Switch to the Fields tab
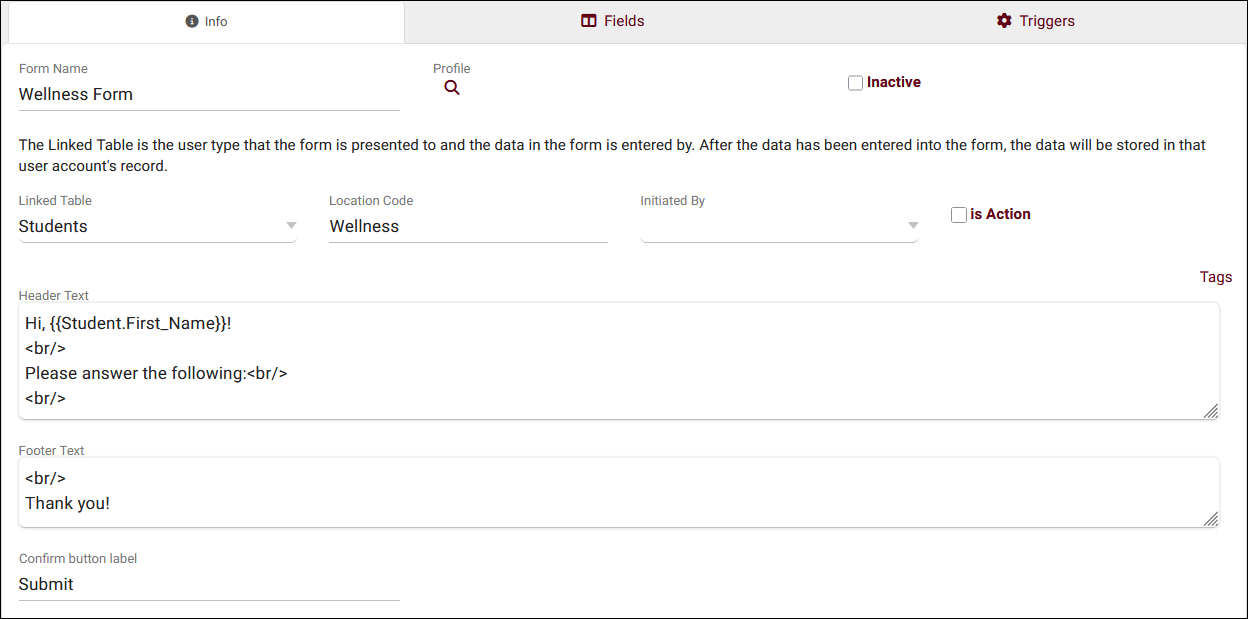The height and width of the screenshot is (619, 1248). click(x=613, y=21)
